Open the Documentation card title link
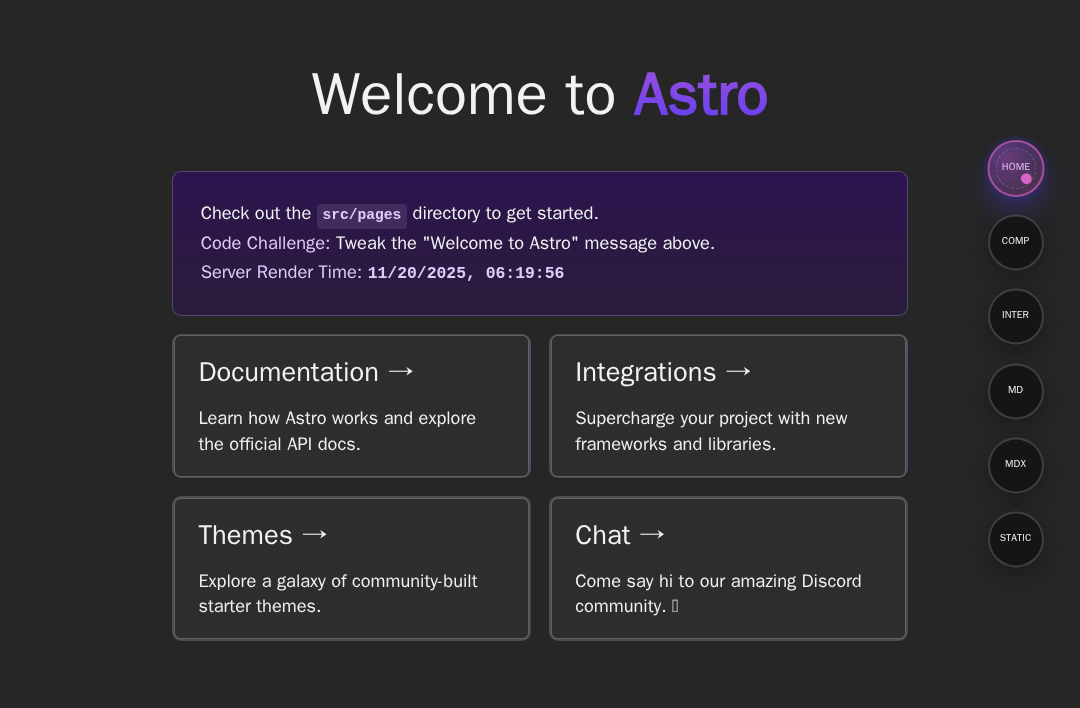Viewport: 1080px width, 708px height. (x=288, y=372)
